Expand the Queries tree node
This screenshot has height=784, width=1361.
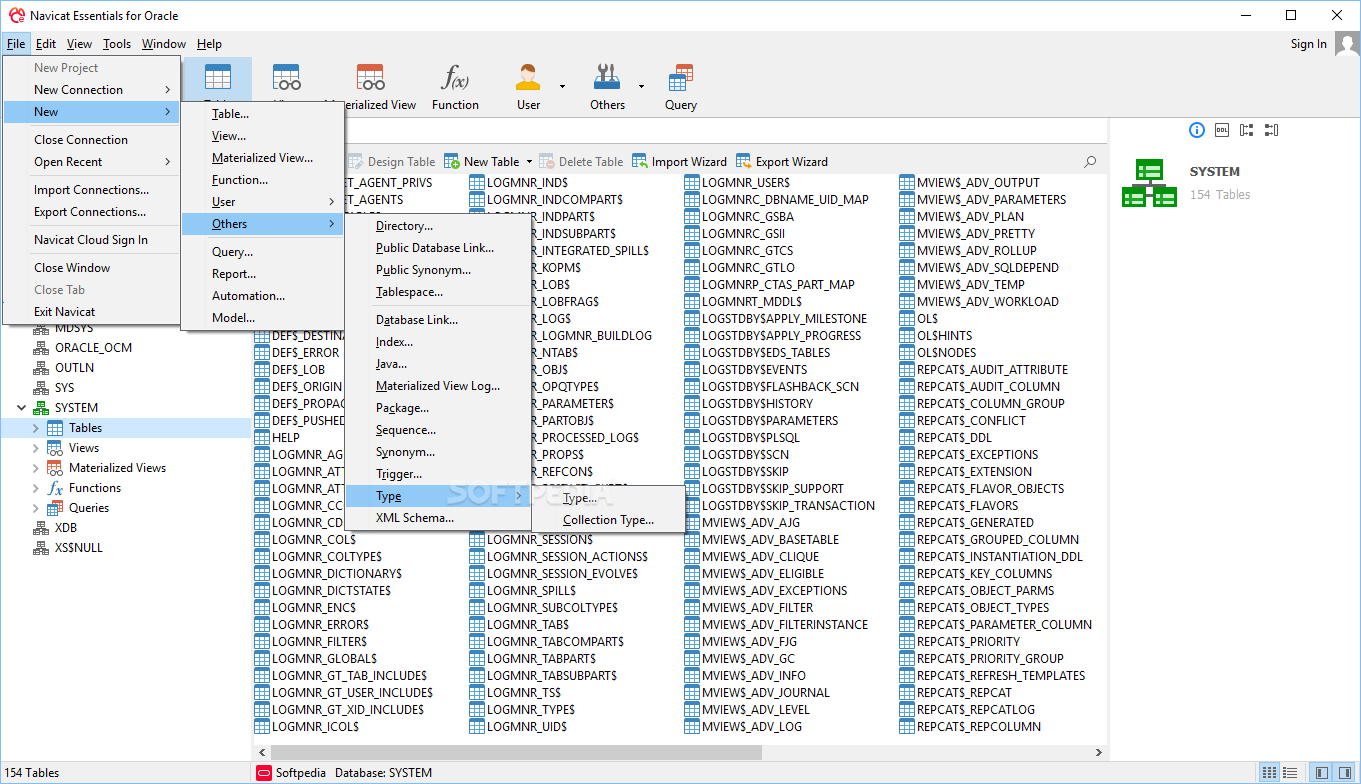35,508
